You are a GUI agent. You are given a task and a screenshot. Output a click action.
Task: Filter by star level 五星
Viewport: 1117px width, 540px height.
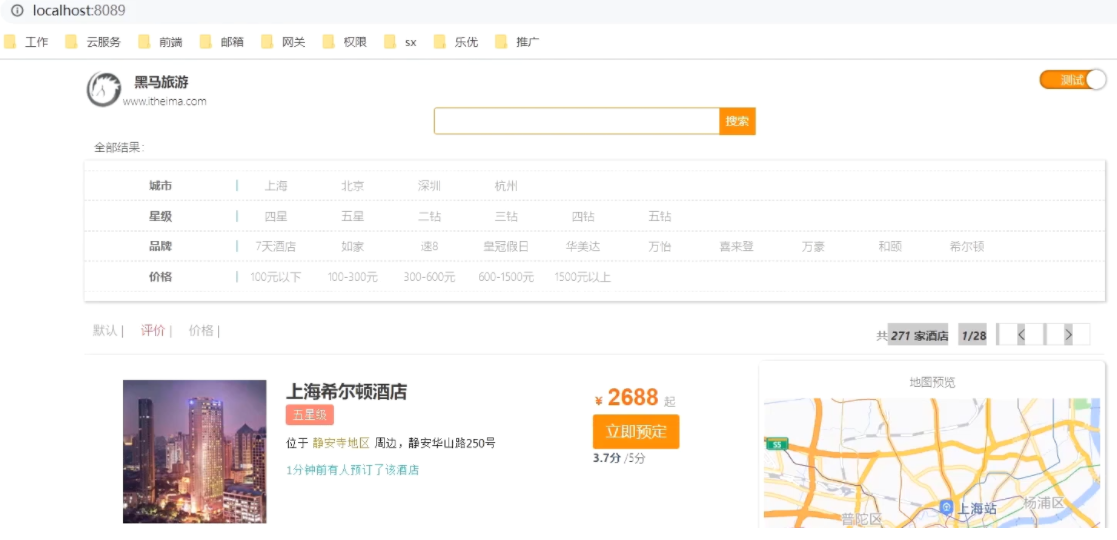[353, 217]
